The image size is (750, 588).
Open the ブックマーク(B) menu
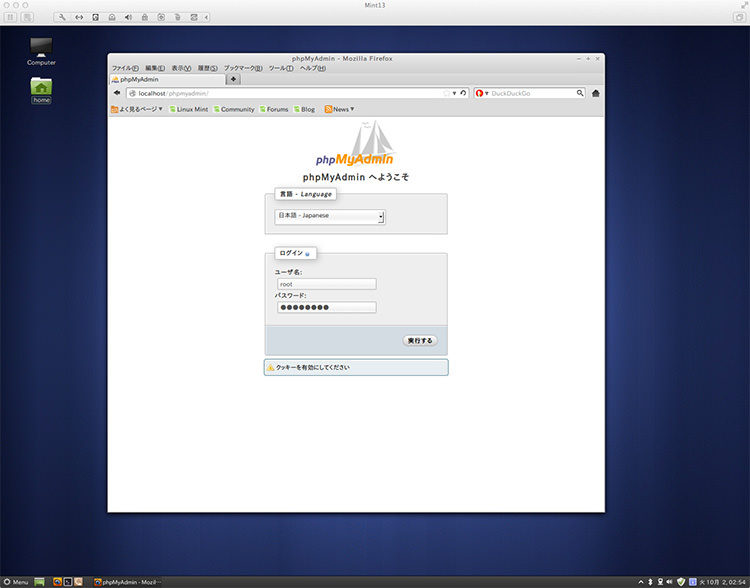click(x=243, y=68)
